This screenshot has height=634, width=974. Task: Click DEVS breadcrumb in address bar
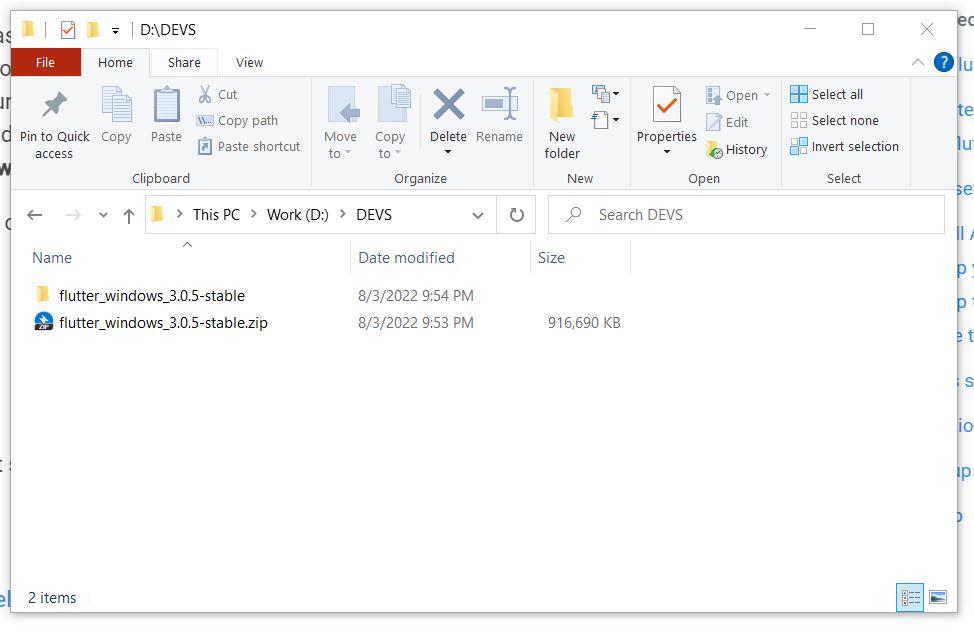[374, 215]
